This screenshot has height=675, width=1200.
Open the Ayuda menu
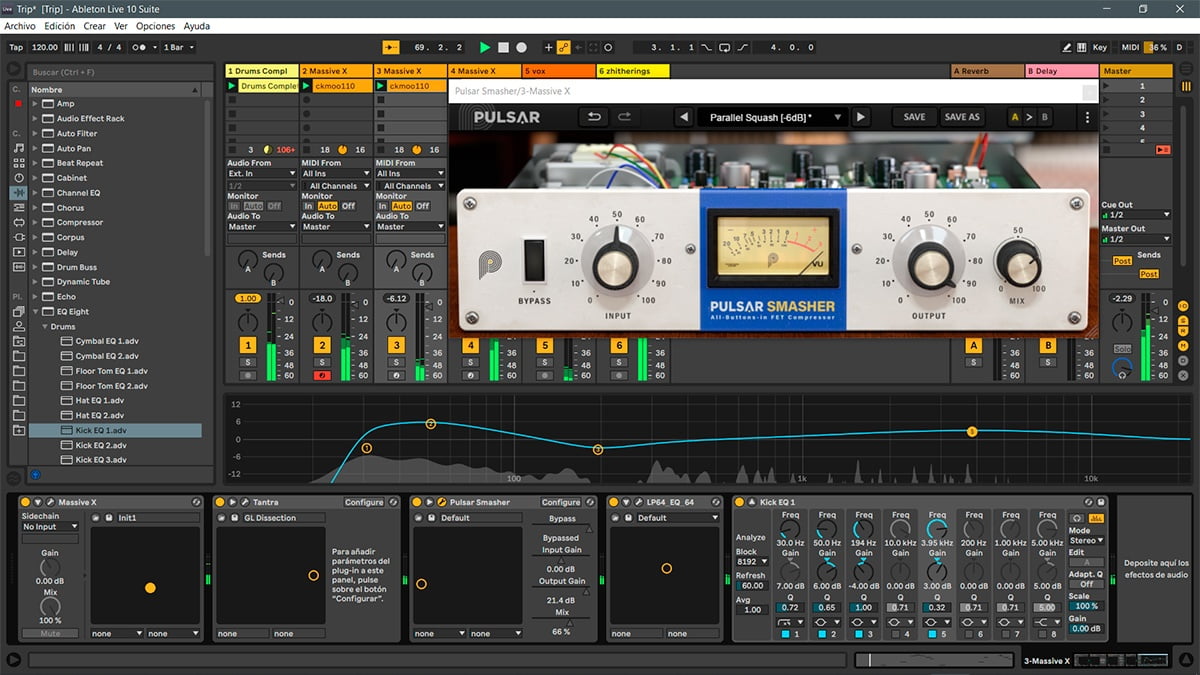tap(197, 26)
